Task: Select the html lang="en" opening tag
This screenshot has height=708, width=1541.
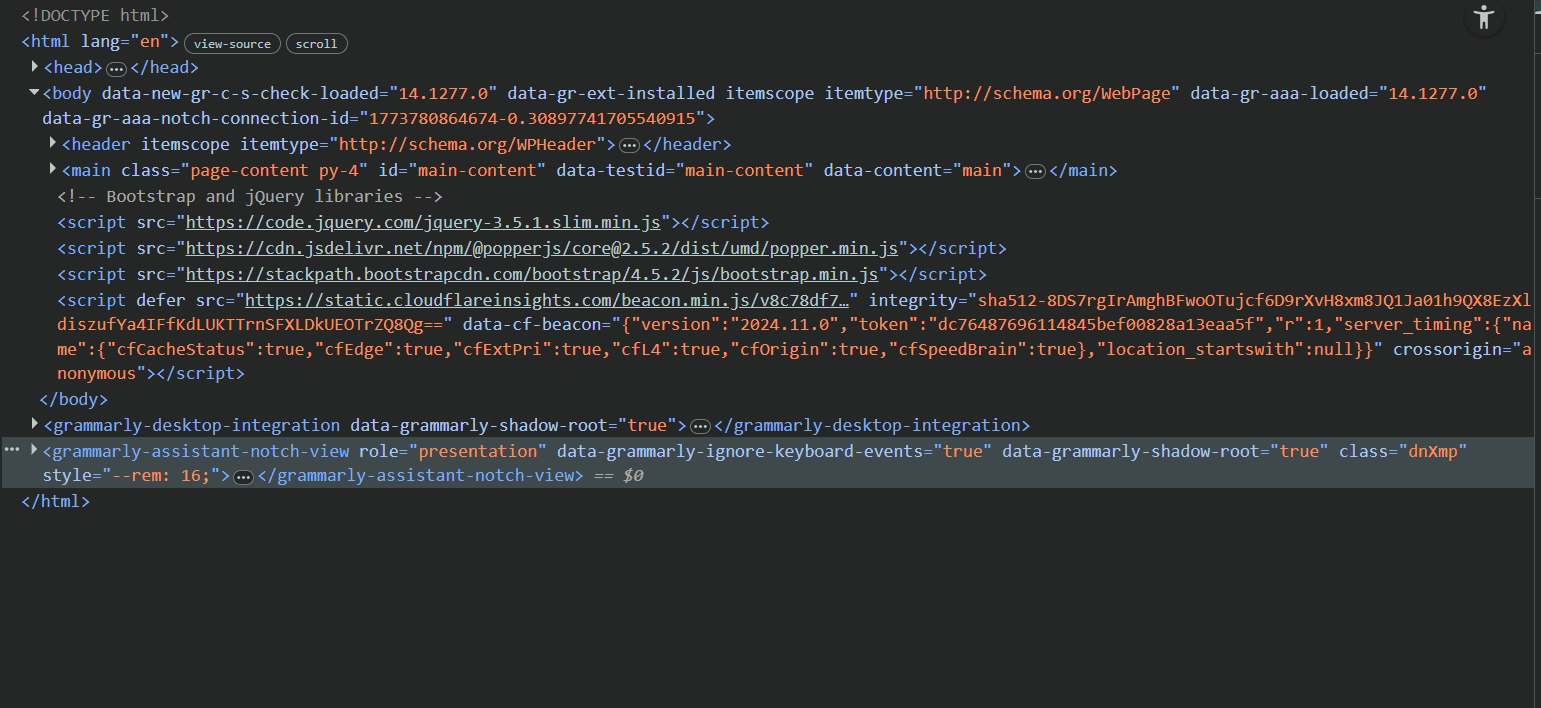Action: [x=100, y=42]
